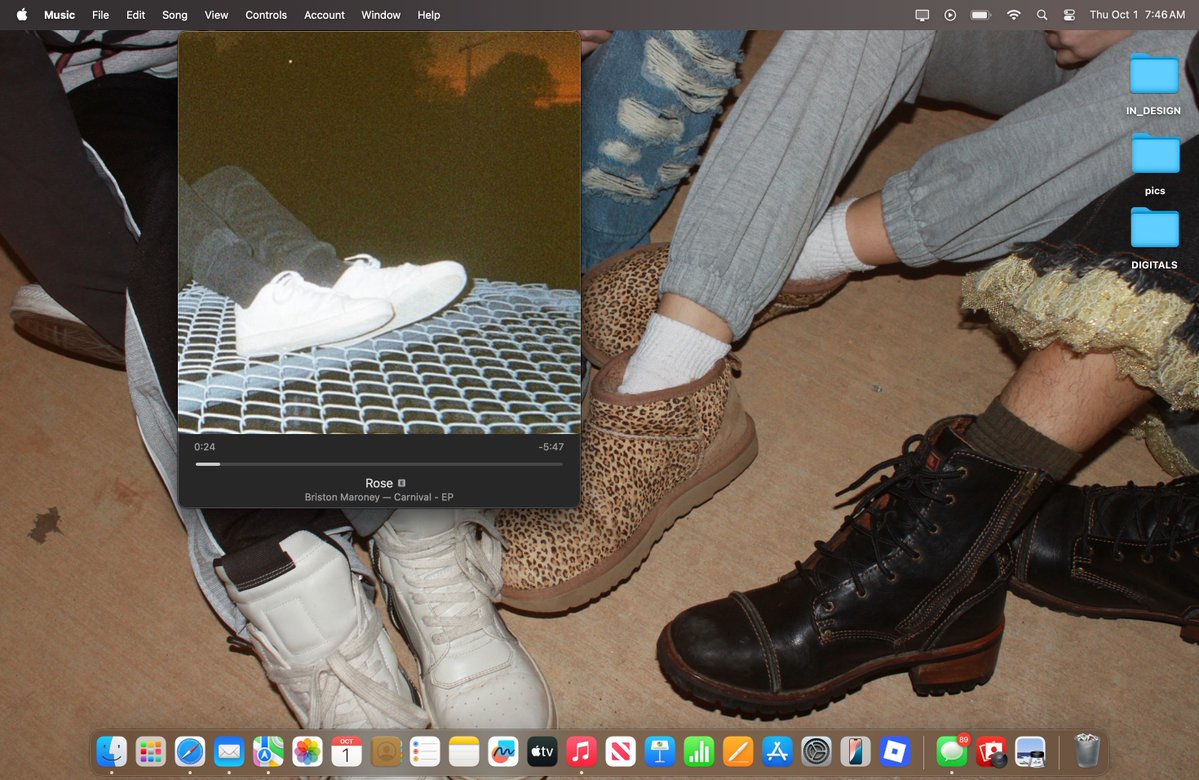Open the Mail app in the Dock
This screenshot has width=1199, height=780.
tap(229, 752)
